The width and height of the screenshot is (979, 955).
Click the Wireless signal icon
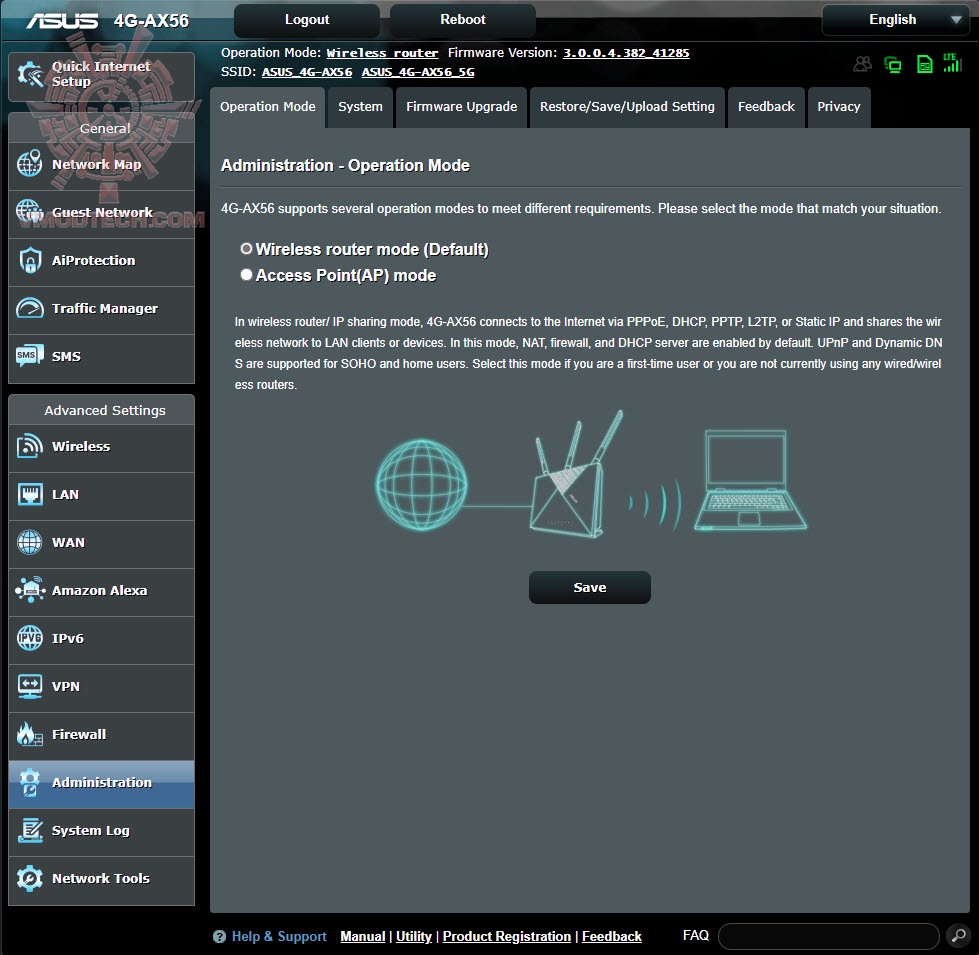[x=29, y=446]
